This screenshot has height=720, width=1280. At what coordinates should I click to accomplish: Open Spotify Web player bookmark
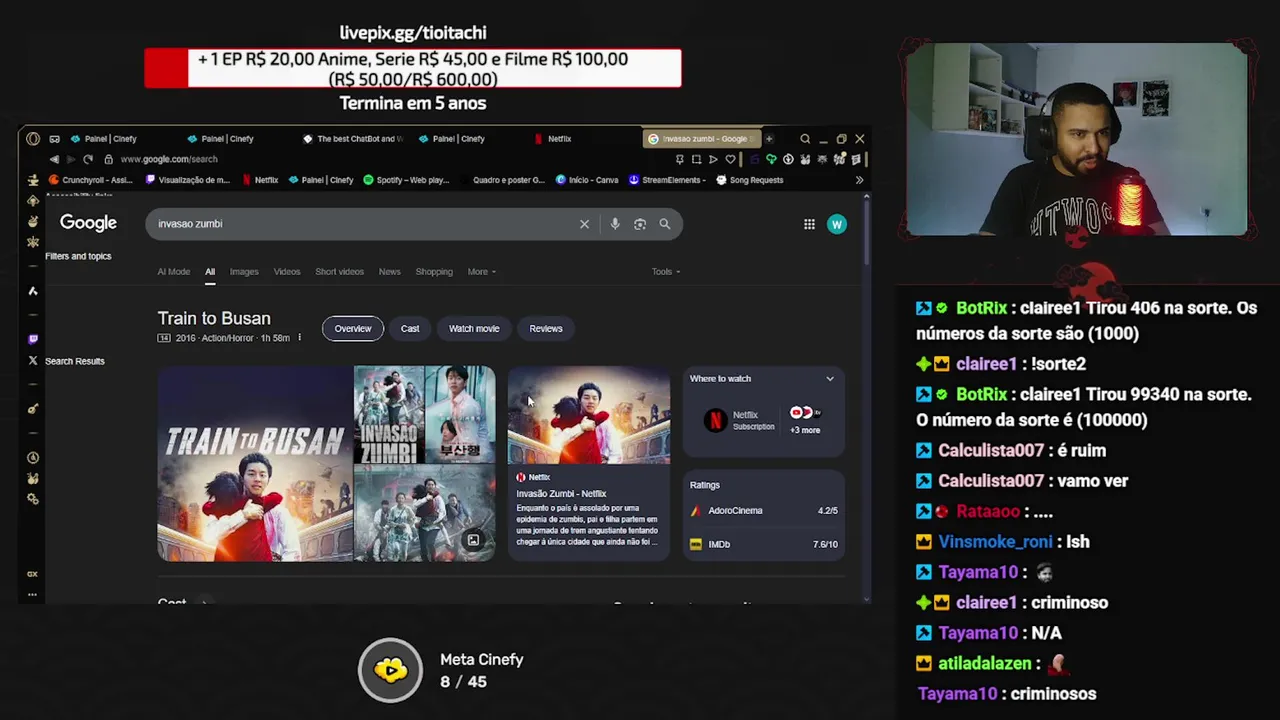coord(407,180)
